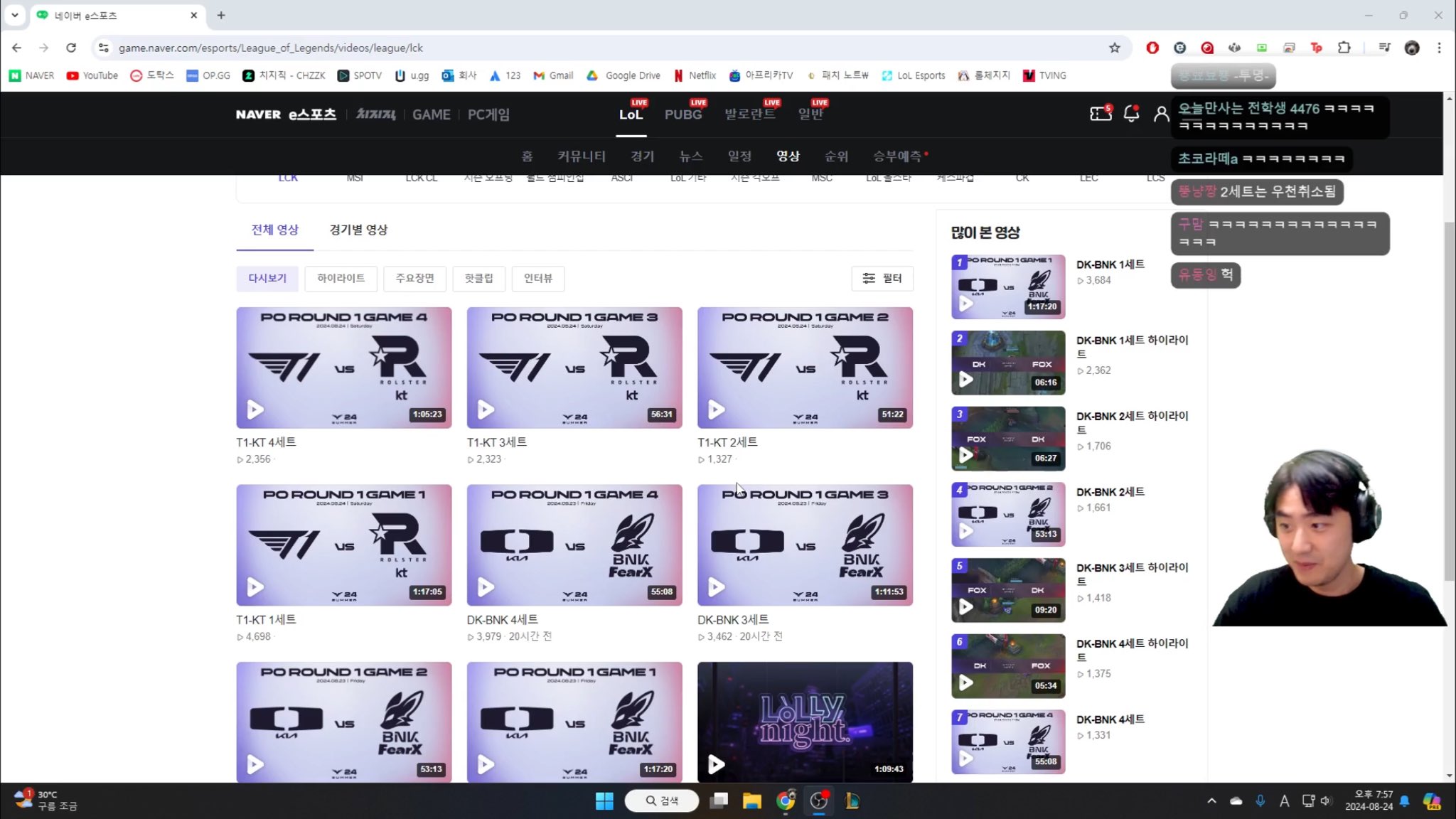Open File Explorer from taskbar

pos(751,801)
